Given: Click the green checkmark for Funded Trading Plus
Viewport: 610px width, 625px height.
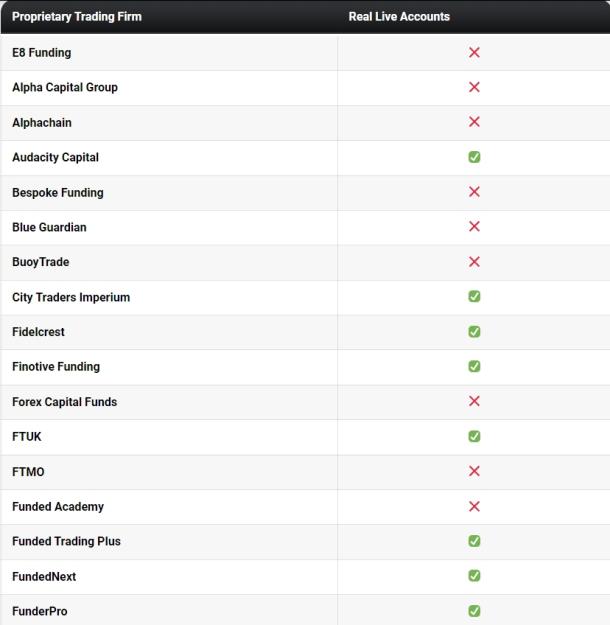Looking at the screenshot, I should (474, 541).
